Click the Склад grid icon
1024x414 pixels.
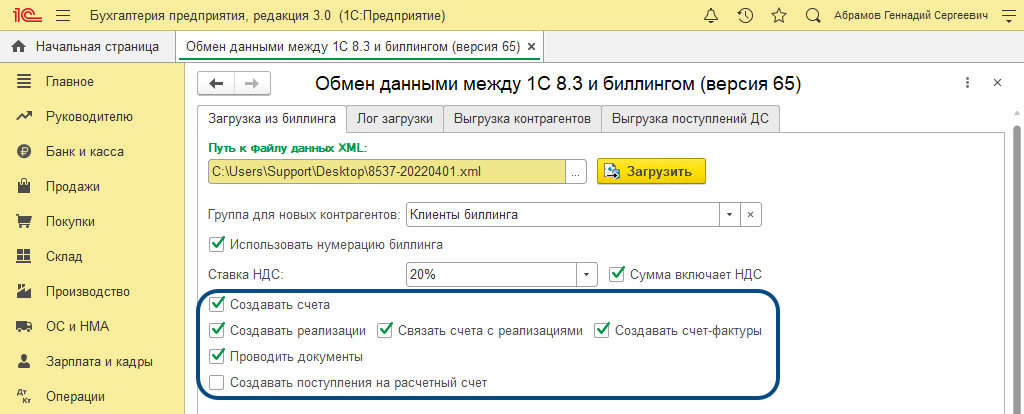(x=24, y=257)
